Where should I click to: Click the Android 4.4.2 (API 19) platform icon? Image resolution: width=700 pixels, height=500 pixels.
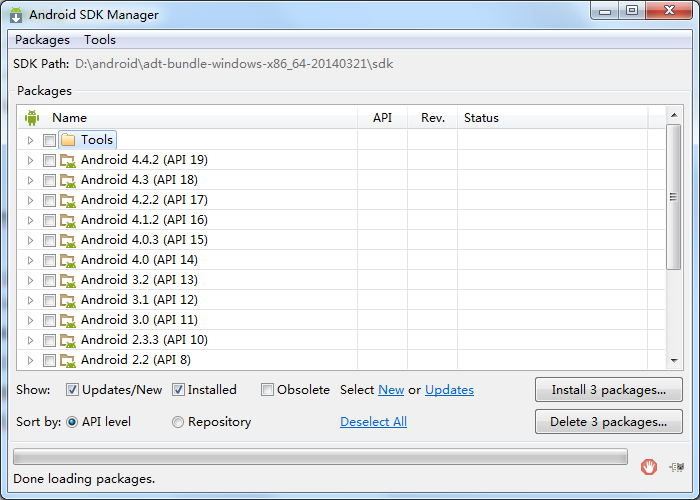tap(68, 160)
